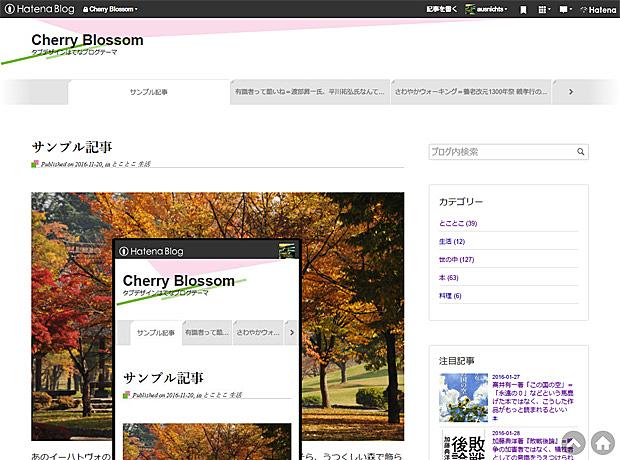Open the サンプル記事 article heading

(72, 147)
